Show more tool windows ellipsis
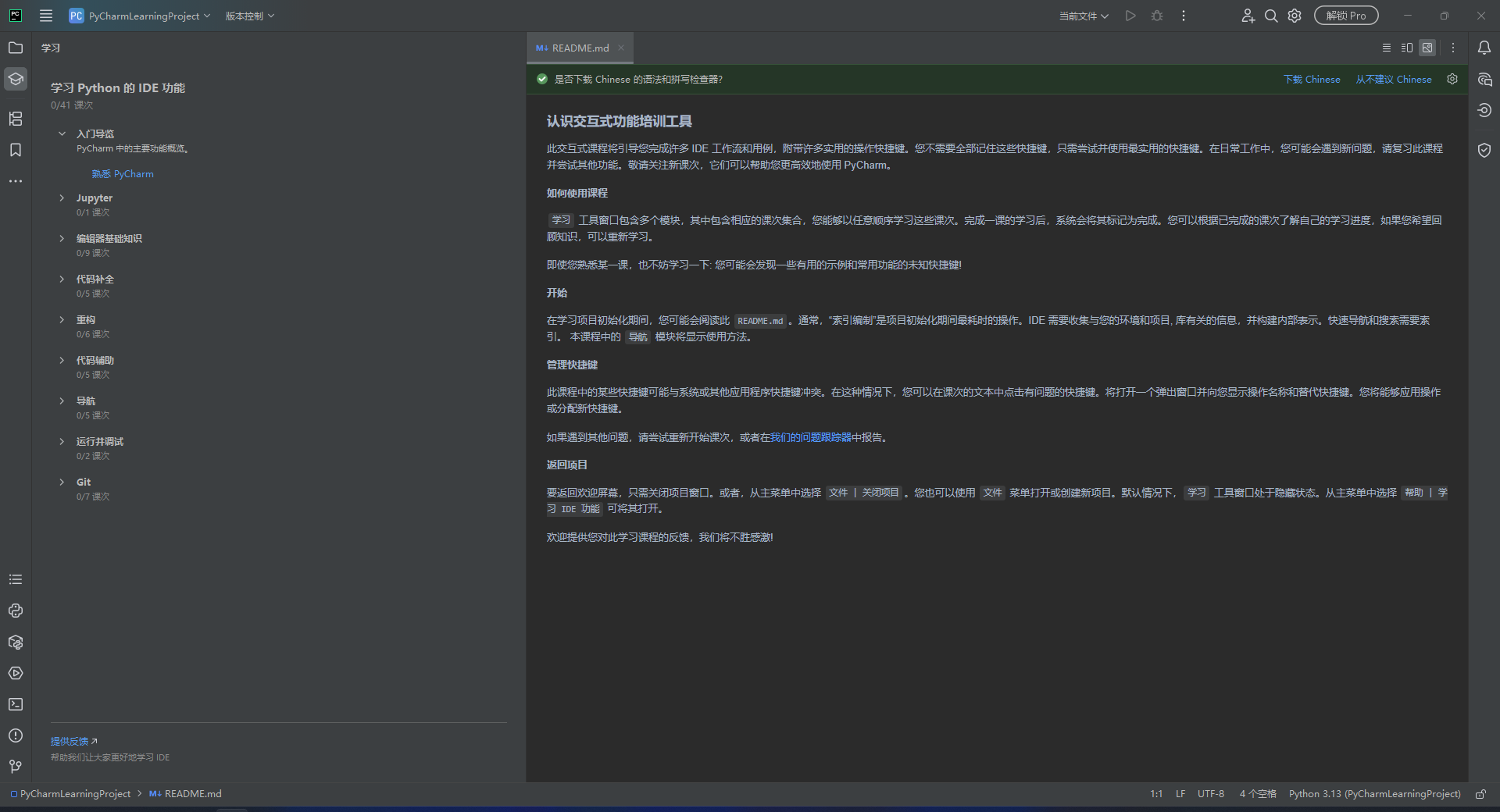1500x812 pixels. [16, 181]
